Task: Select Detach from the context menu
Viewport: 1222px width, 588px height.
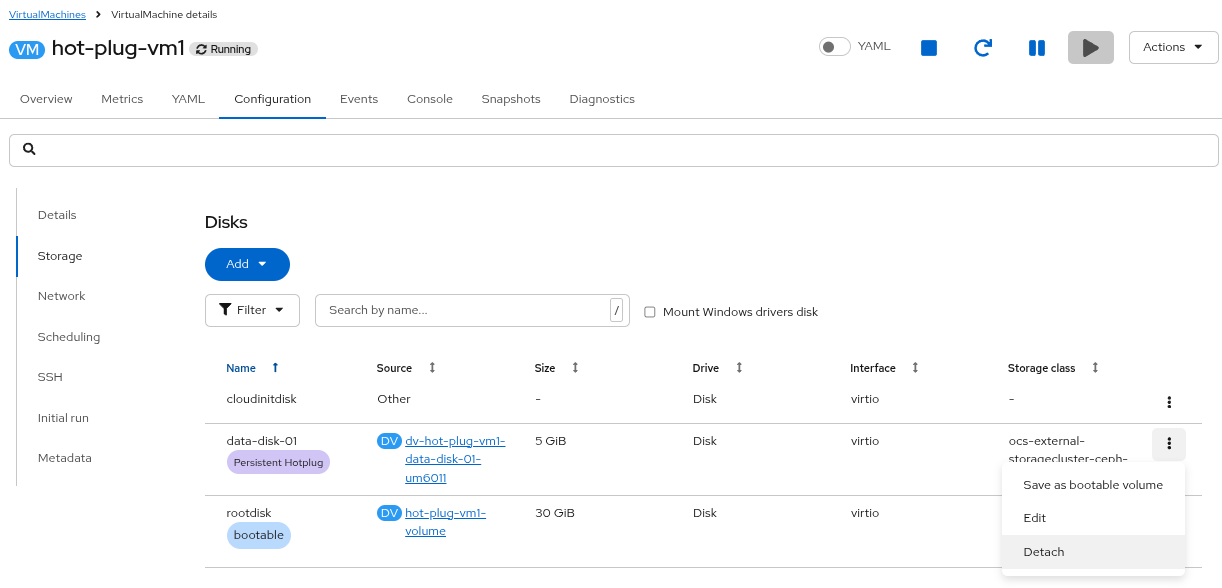Action: coord(1044,552)
